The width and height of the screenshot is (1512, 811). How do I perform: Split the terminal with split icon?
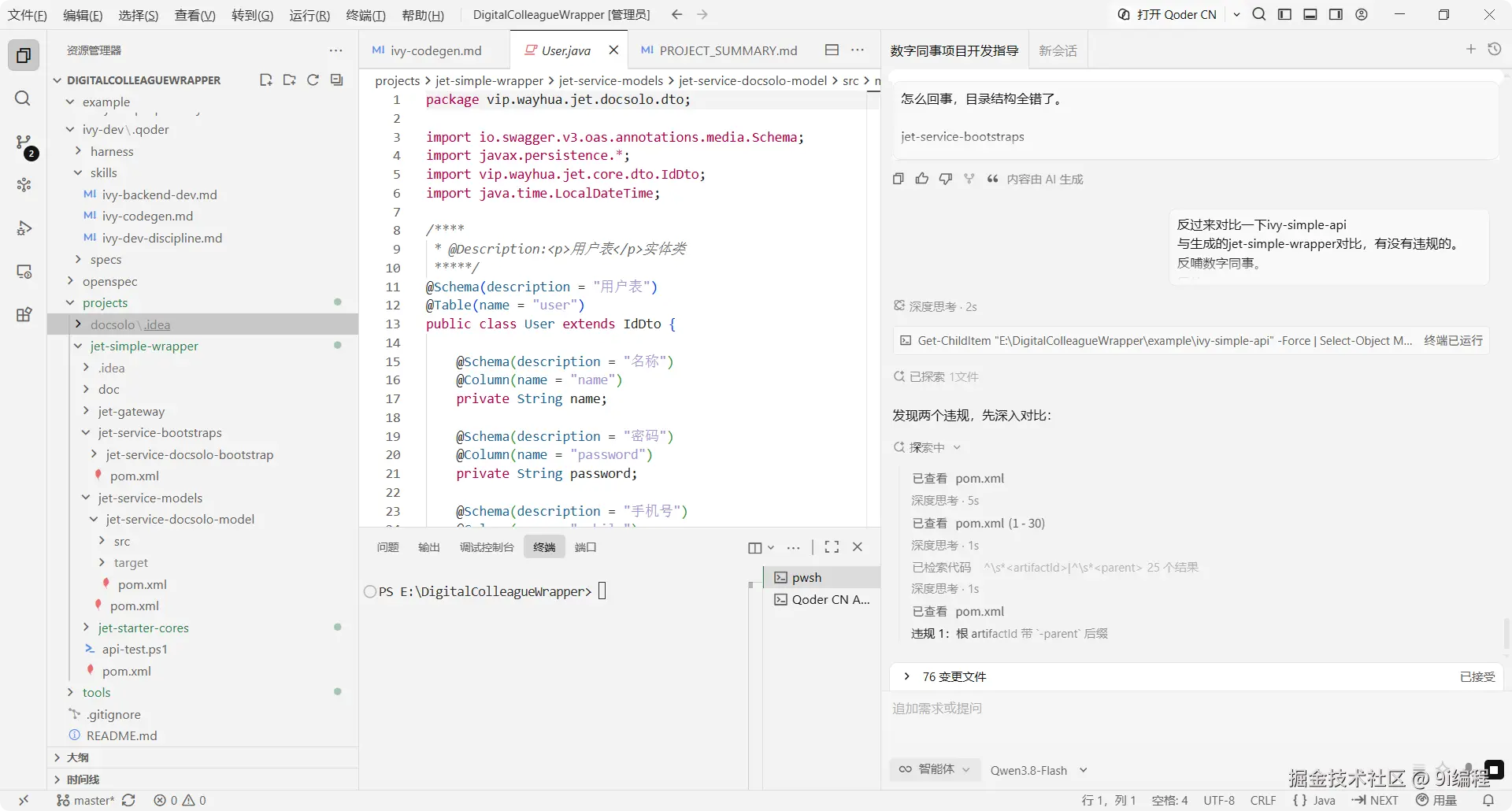pos(755,547)
